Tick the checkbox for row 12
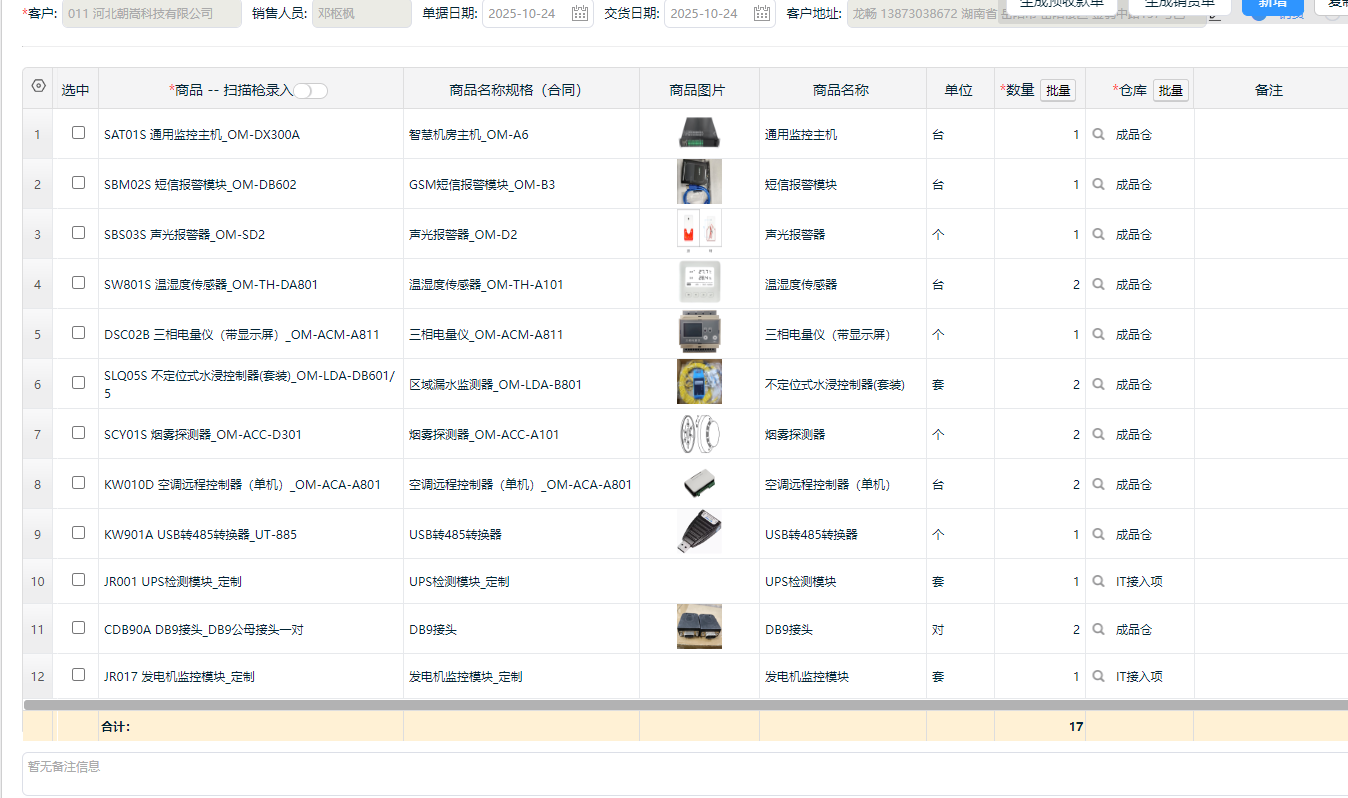This screenshot has width=1348, height=798. click(78, 675)
